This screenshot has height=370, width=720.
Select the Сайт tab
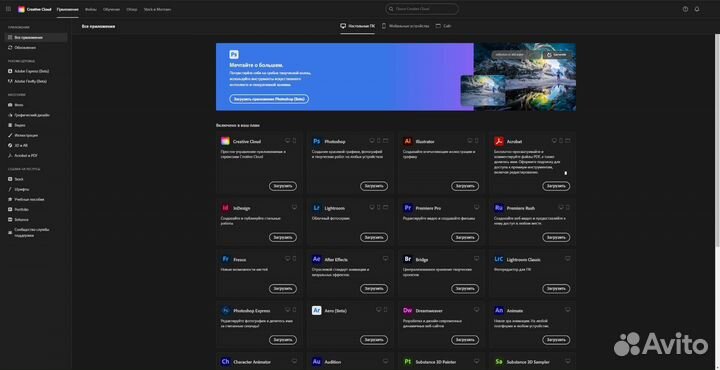coord(444,26)
